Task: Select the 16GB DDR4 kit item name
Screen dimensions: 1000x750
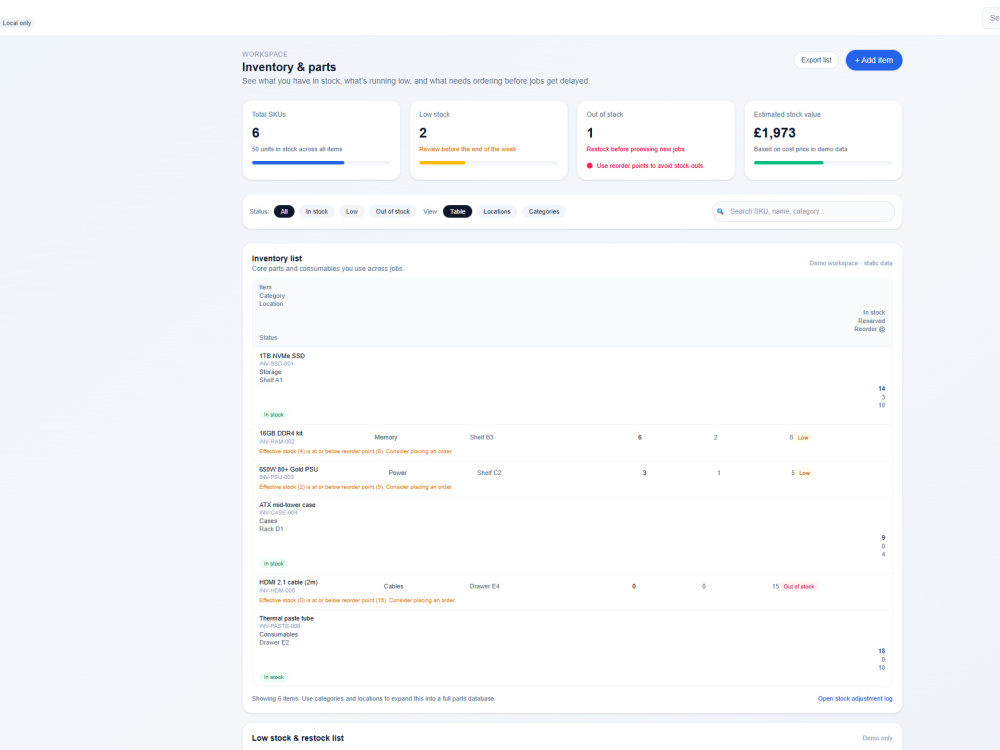Action: click(281, 434)
